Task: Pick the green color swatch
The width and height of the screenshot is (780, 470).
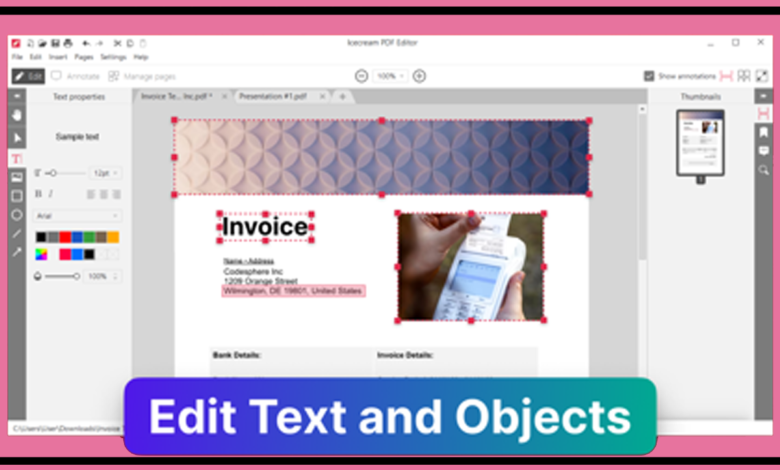Action: [89, 237]
